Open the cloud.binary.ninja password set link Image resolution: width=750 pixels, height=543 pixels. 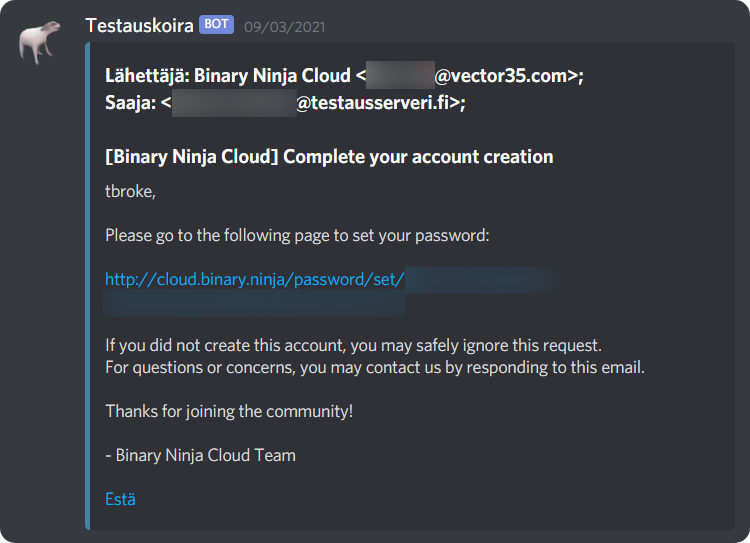click(254, 279)
